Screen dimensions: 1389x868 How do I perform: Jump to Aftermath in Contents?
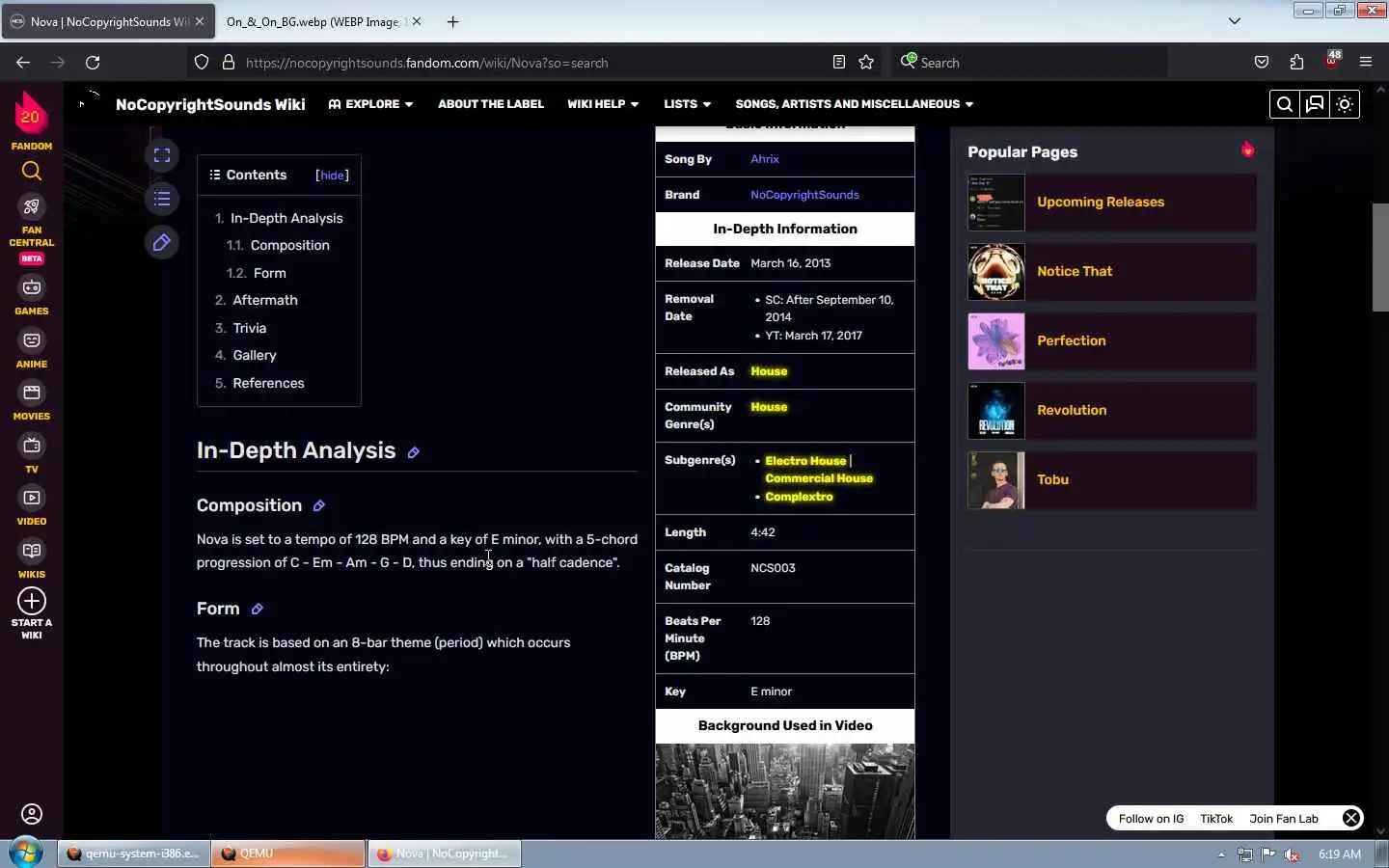pyautogui.click(x=264, y=301)
